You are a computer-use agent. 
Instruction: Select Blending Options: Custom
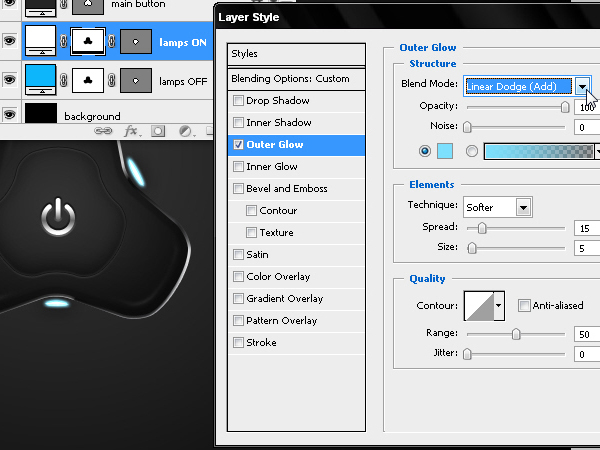point(296,79)
